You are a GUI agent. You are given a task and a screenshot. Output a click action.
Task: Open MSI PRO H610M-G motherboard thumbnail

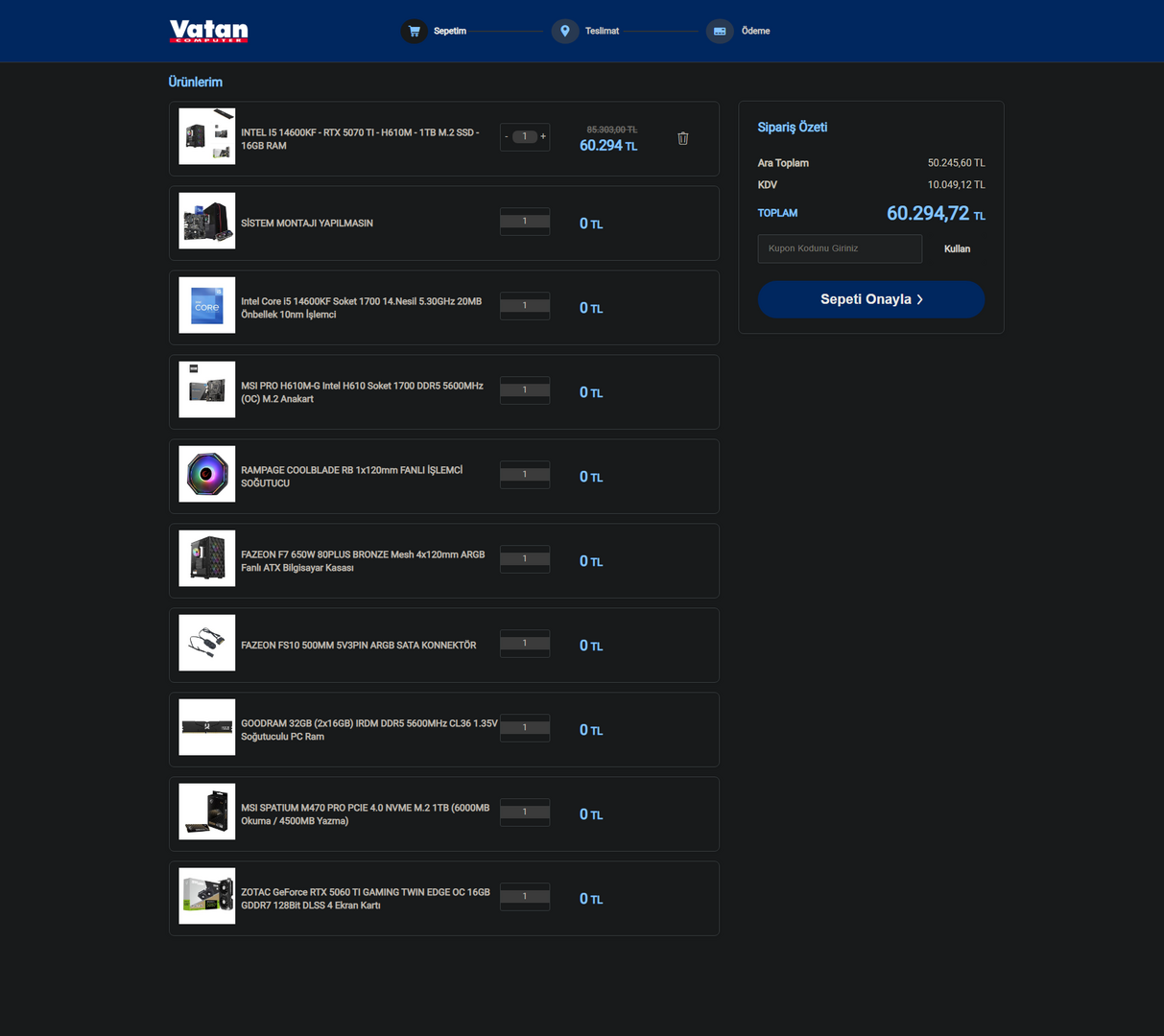tap(207, 389)
